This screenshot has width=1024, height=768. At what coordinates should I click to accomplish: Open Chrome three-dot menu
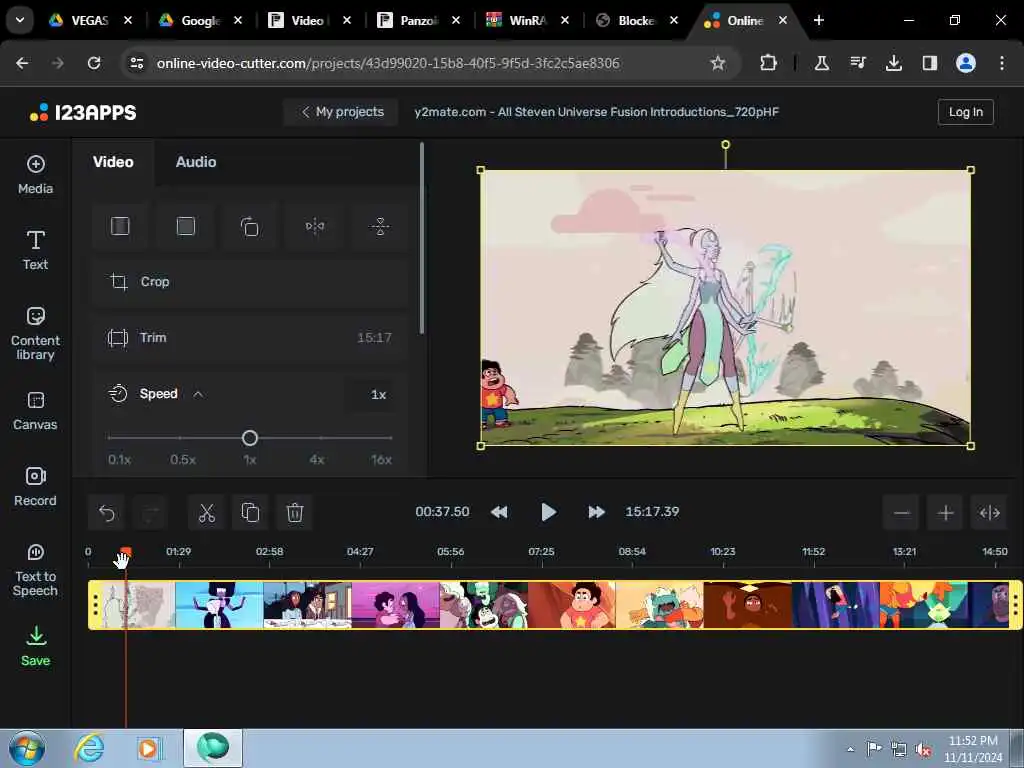[x=1002, y=63]
